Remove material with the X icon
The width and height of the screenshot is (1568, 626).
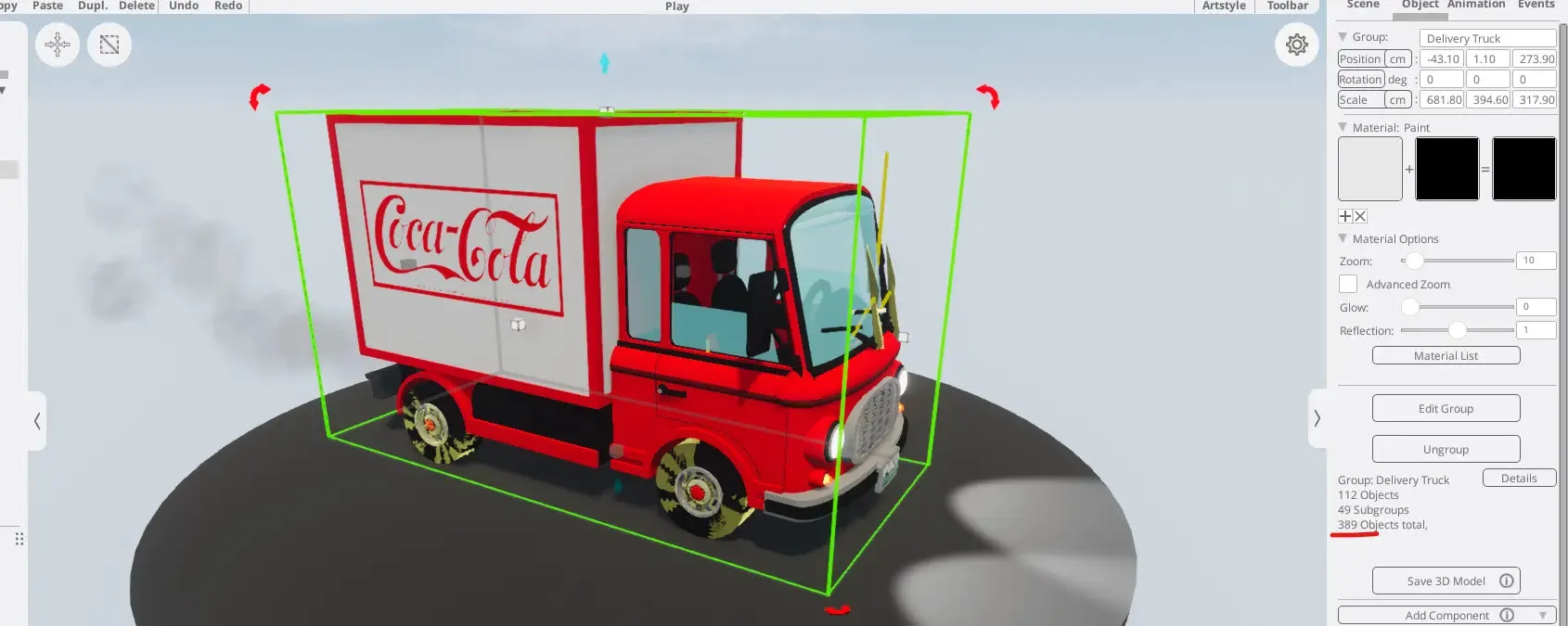coord(1360,216)
